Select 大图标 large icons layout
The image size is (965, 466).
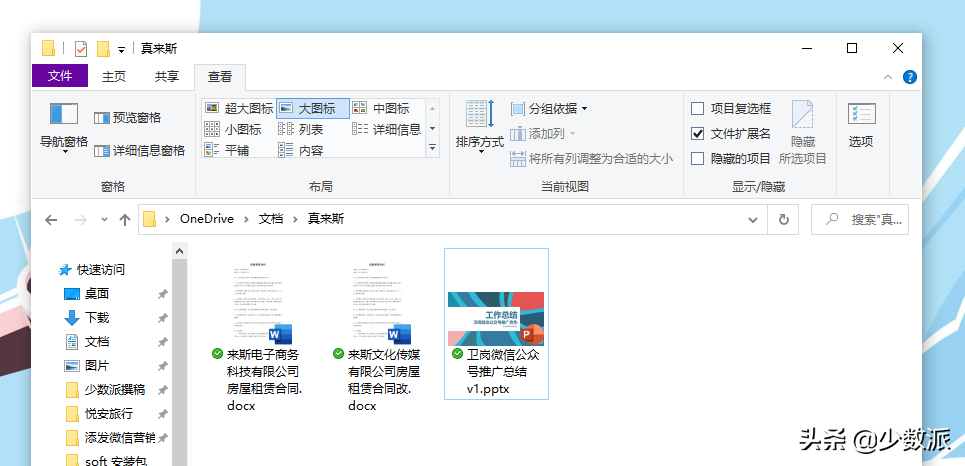coord(313,108)
